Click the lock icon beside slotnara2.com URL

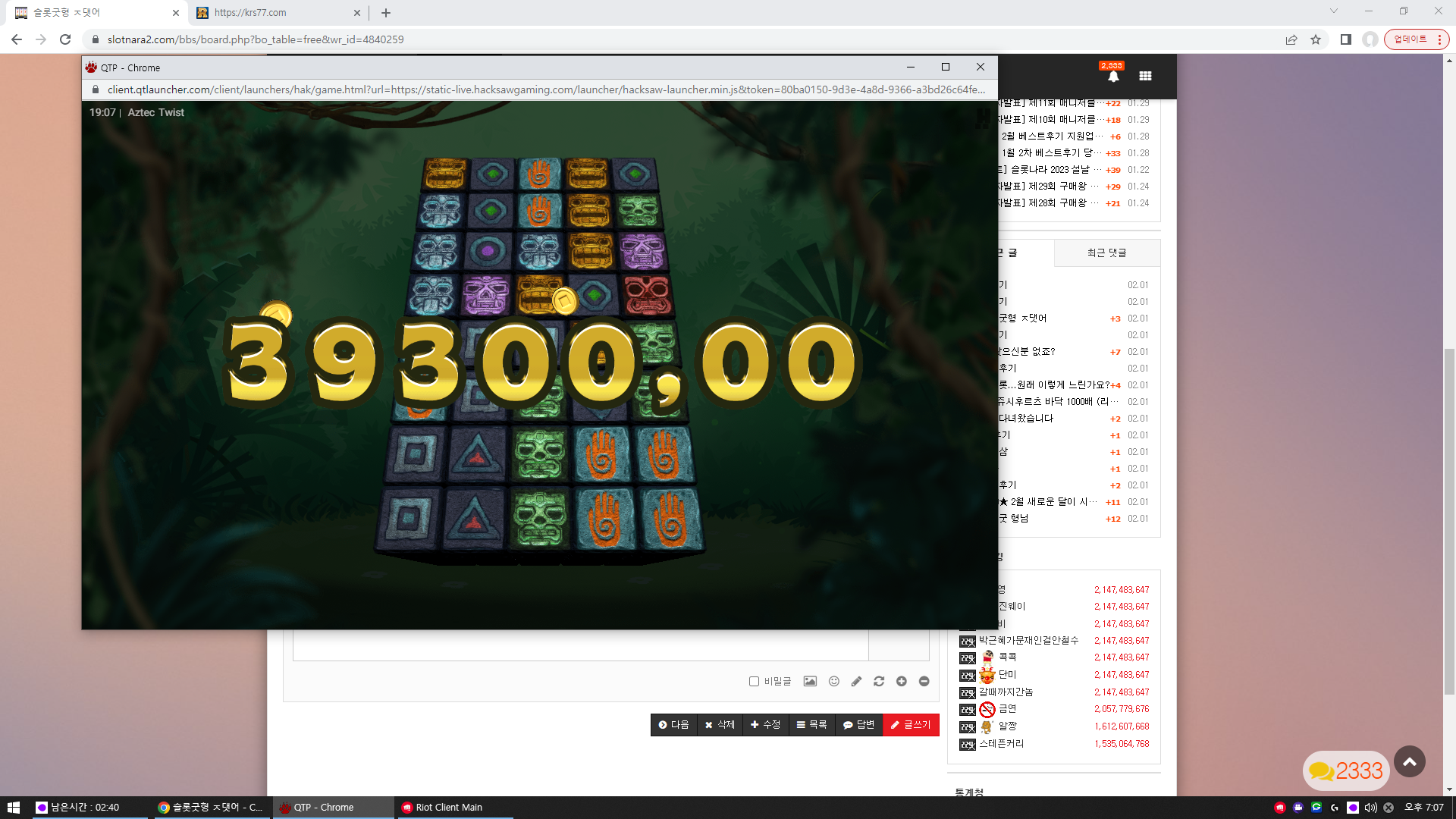coord(96,39)
